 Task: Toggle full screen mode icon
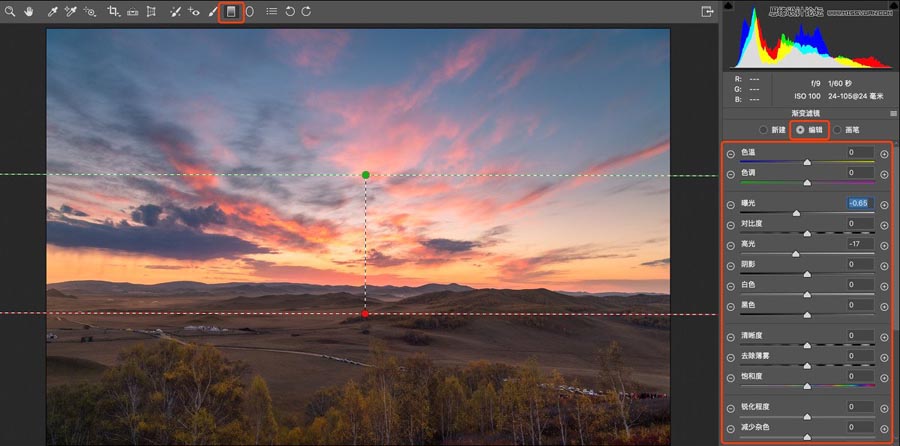pyautogui.click(x=707, y=11)
